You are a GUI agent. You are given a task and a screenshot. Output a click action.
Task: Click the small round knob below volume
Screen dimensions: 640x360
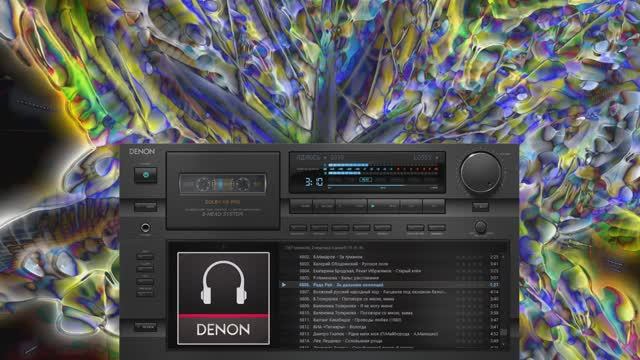click(481, 227)
